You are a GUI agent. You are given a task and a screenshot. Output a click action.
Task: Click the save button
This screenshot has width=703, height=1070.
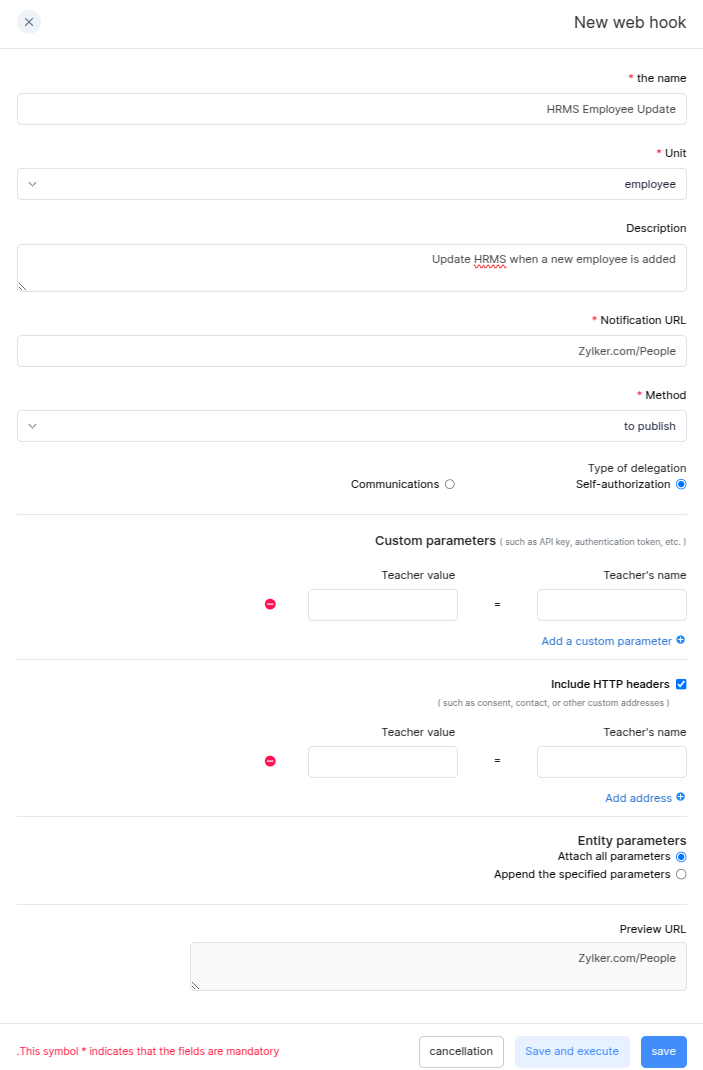663,1051
